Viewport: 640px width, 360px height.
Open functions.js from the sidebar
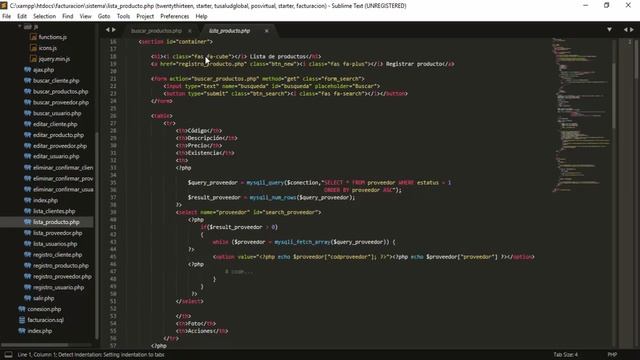[x=53, y=37]
